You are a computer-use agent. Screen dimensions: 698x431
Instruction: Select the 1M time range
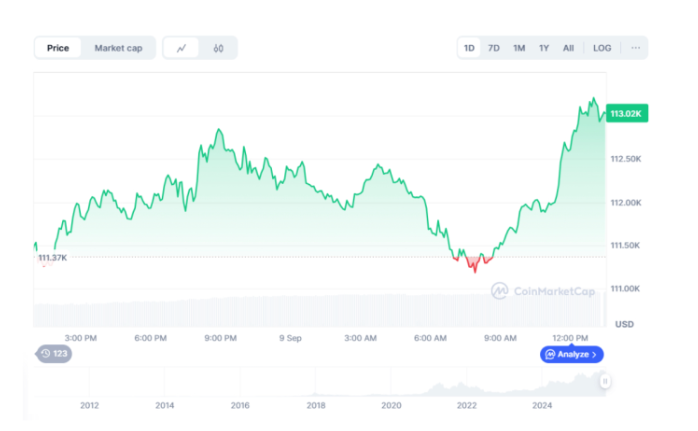(519, 48)
